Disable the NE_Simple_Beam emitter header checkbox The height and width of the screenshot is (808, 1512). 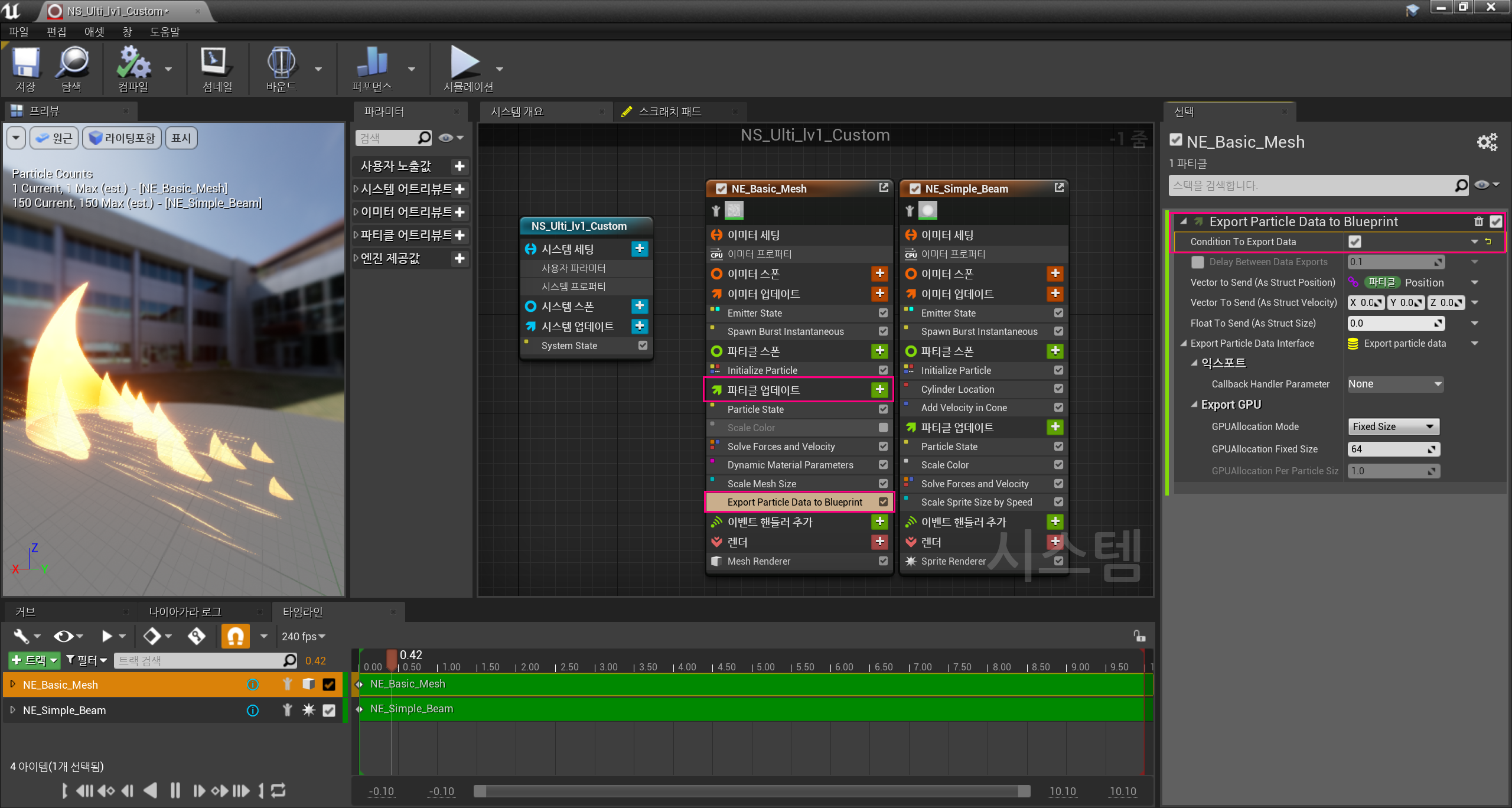[x=915, y=189]
